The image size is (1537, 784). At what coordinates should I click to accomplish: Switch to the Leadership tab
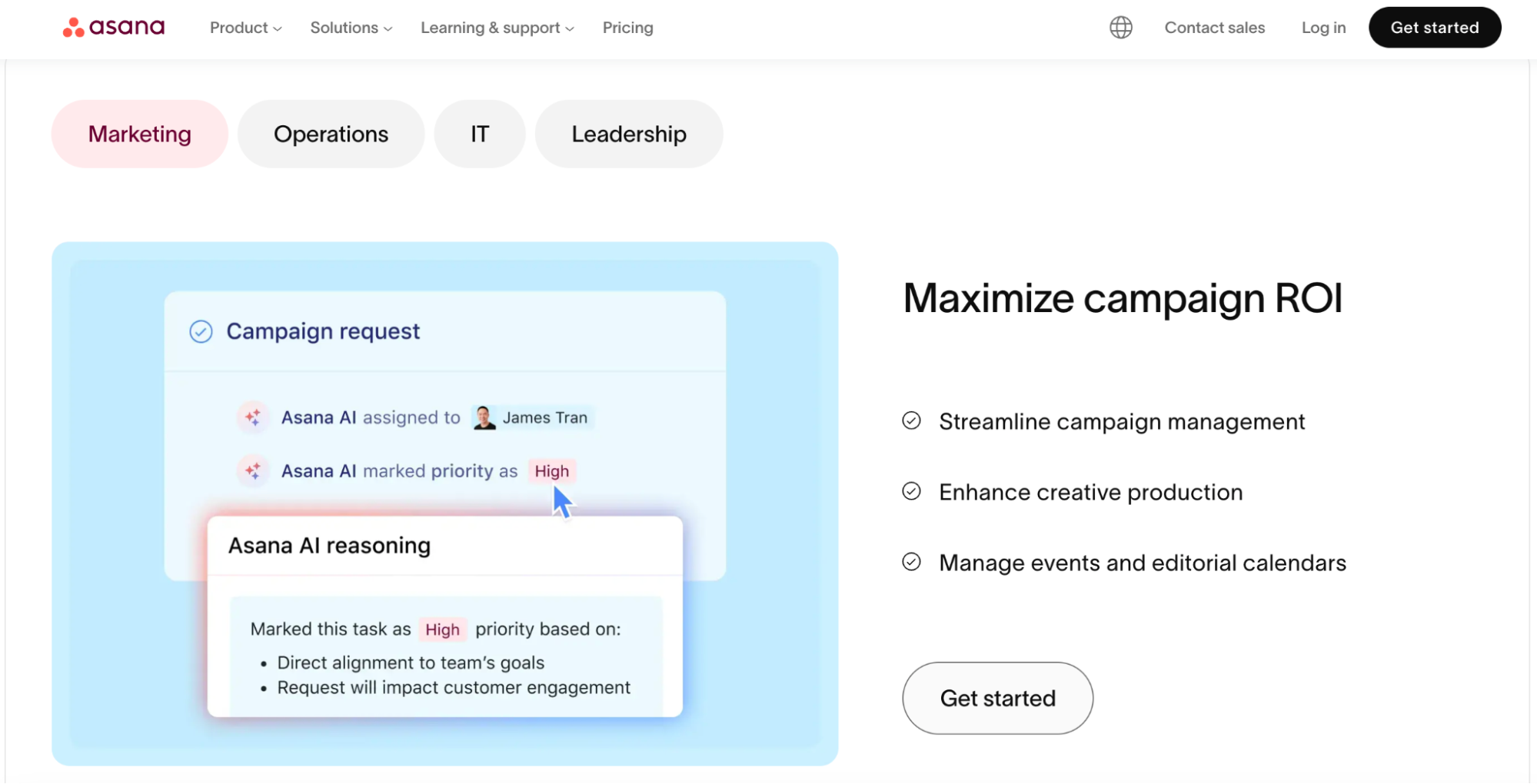(628, 133)
